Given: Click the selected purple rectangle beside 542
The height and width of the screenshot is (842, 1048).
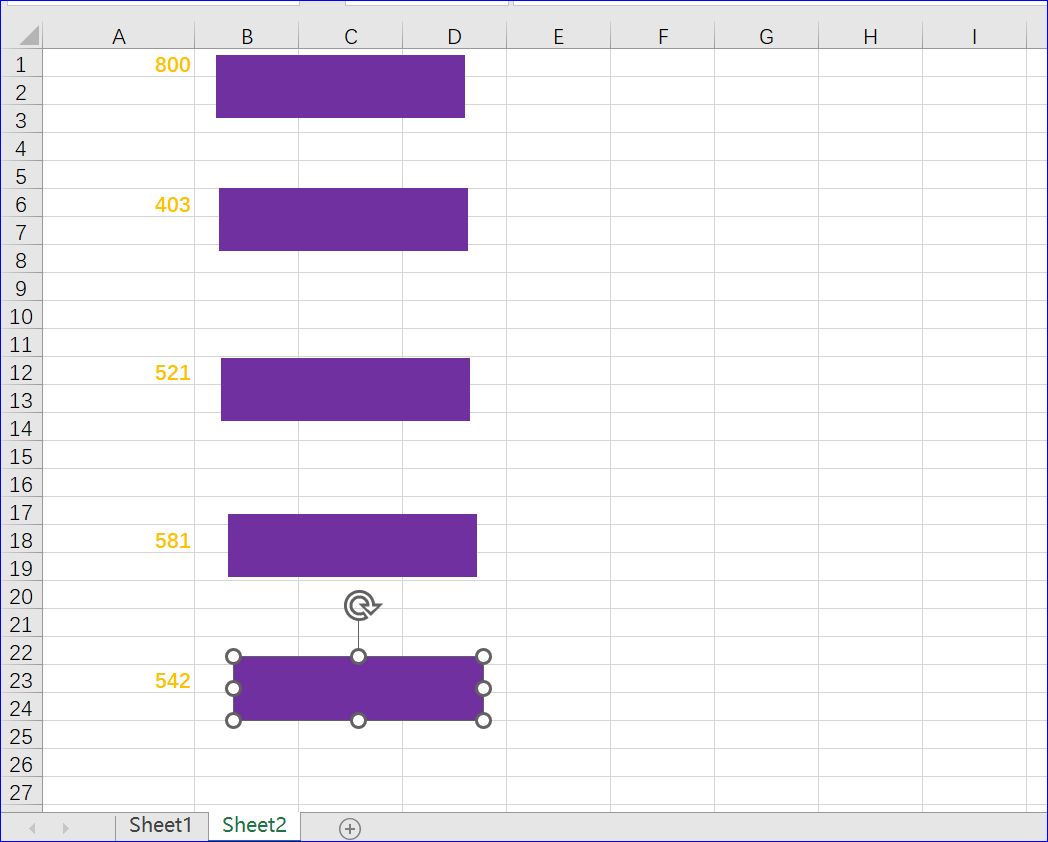Looking at the screenshot, I should coord(358,688).
